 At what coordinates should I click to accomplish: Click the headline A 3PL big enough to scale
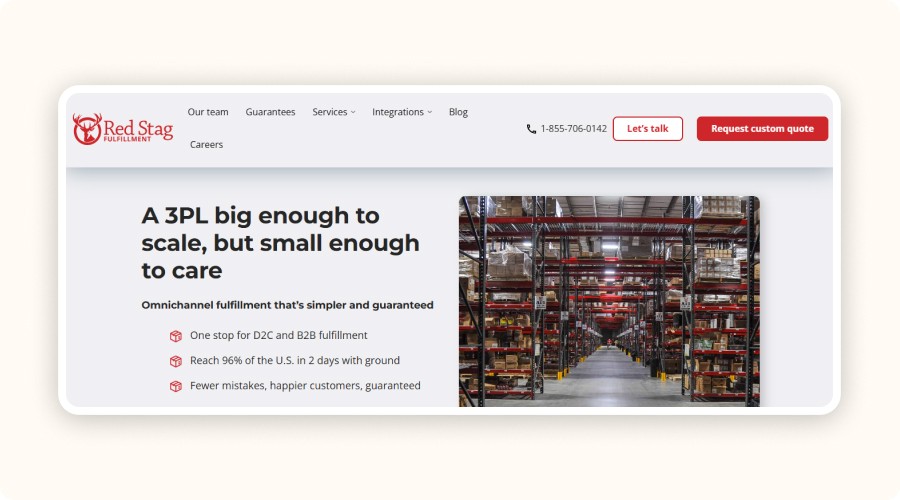(280, 243)
